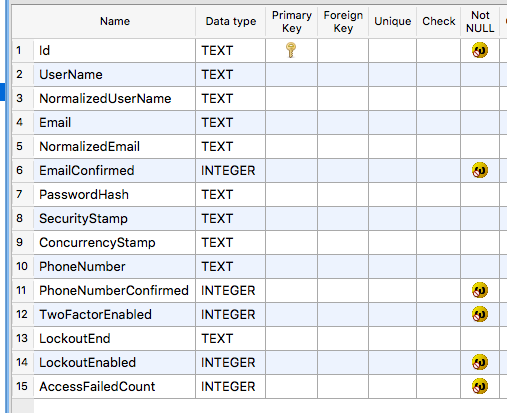Select row number 13 for LockoutEnd
Image resolution: width=507 pixels, height=413 pixels.
coord(22,338)
